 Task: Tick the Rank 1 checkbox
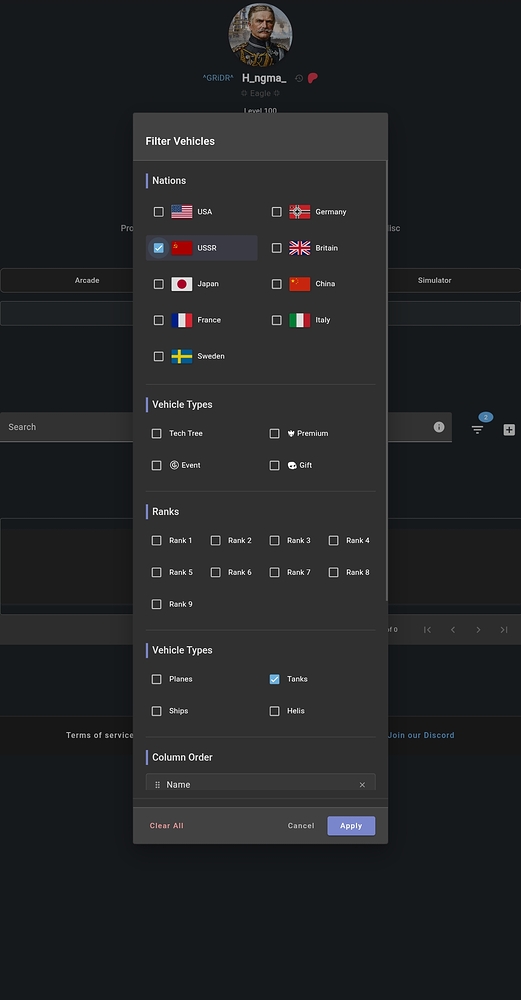click(x=156, y=541)
